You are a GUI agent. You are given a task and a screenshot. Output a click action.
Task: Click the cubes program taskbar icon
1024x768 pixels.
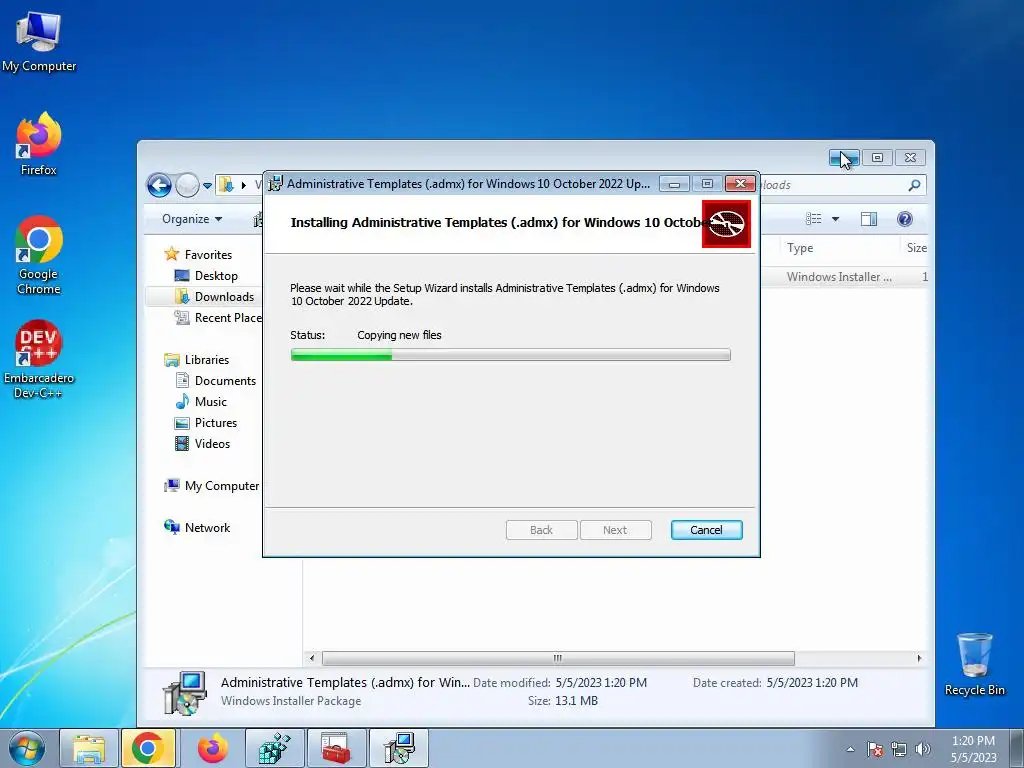[x=274, y=748]
